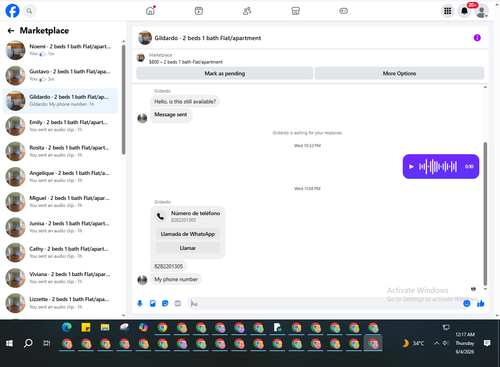The width and height of the screenshot is (500, 367).
Task: Click the microphone voice clip icon
Action: coord(140,303)
